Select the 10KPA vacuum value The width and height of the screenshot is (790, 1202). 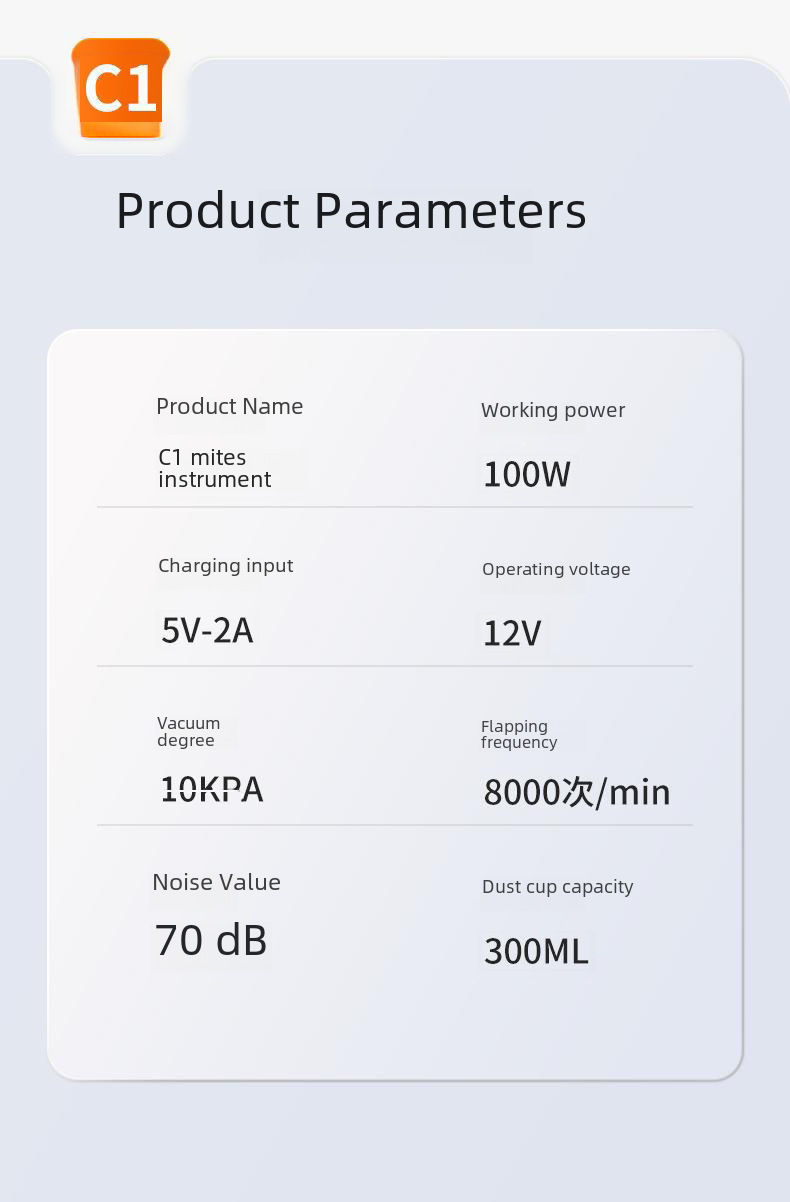pos(212,790)
